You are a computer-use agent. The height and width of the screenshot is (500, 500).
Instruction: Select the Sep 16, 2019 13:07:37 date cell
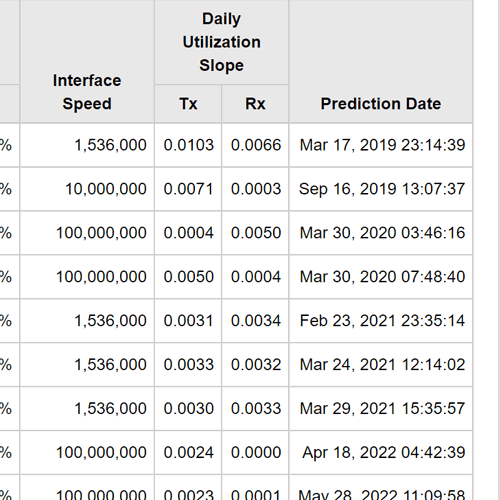coord(381,189)
